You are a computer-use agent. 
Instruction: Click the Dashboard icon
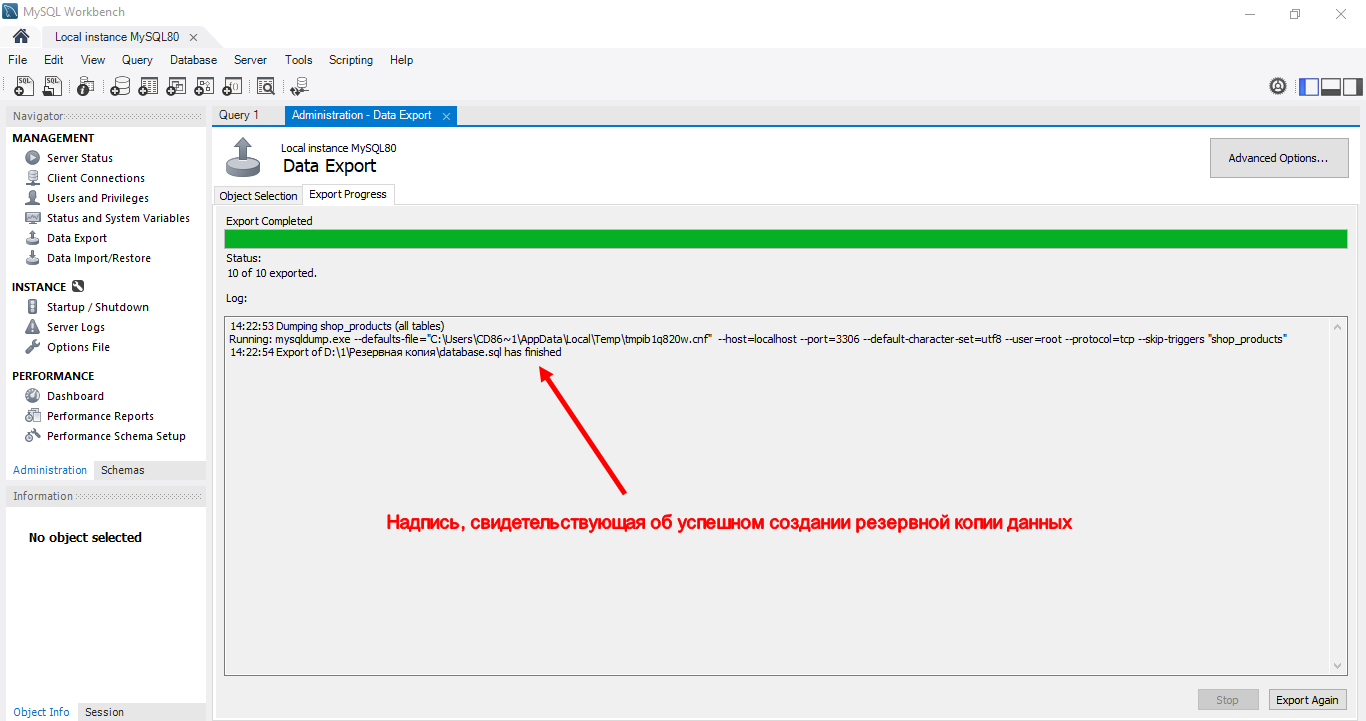32,396
